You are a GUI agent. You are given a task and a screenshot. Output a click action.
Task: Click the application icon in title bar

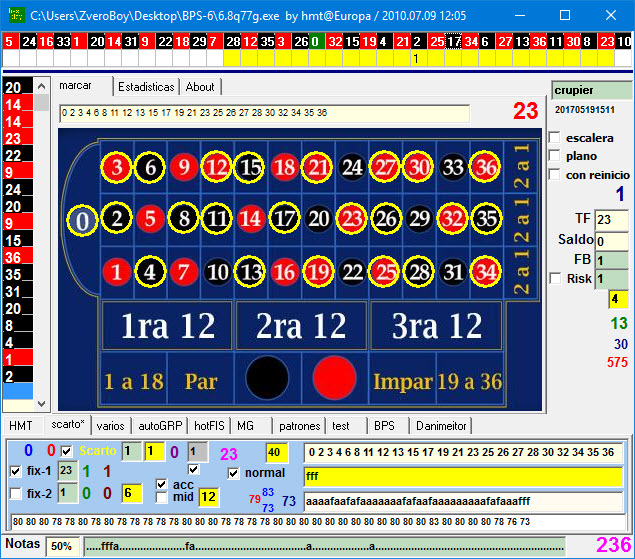(x=16, y=15)
